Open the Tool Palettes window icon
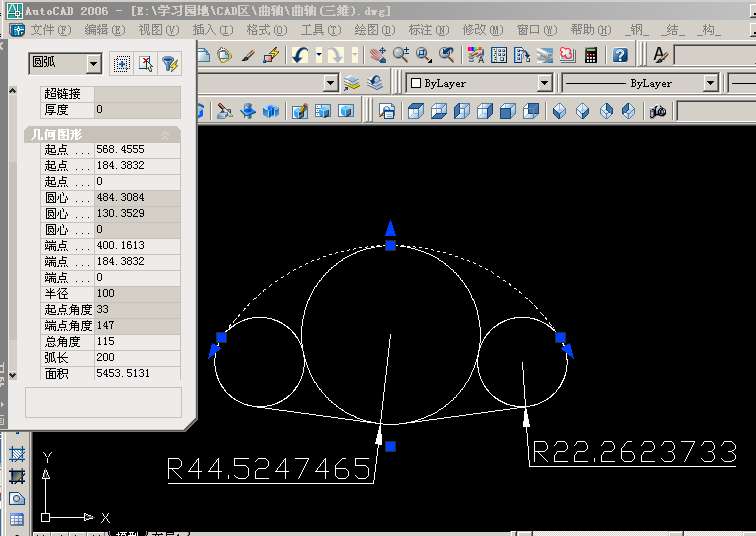 coord(522,55)
